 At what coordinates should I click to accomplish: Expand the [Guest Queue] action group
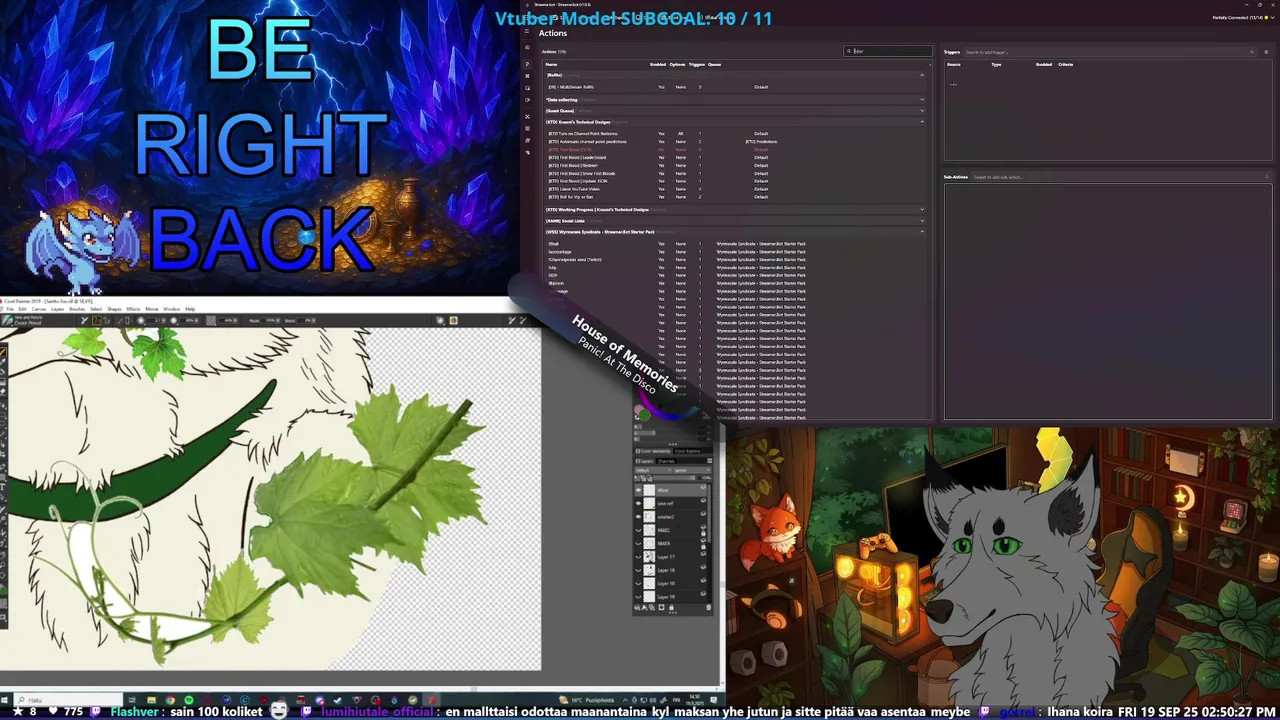(x=922, y=111)
